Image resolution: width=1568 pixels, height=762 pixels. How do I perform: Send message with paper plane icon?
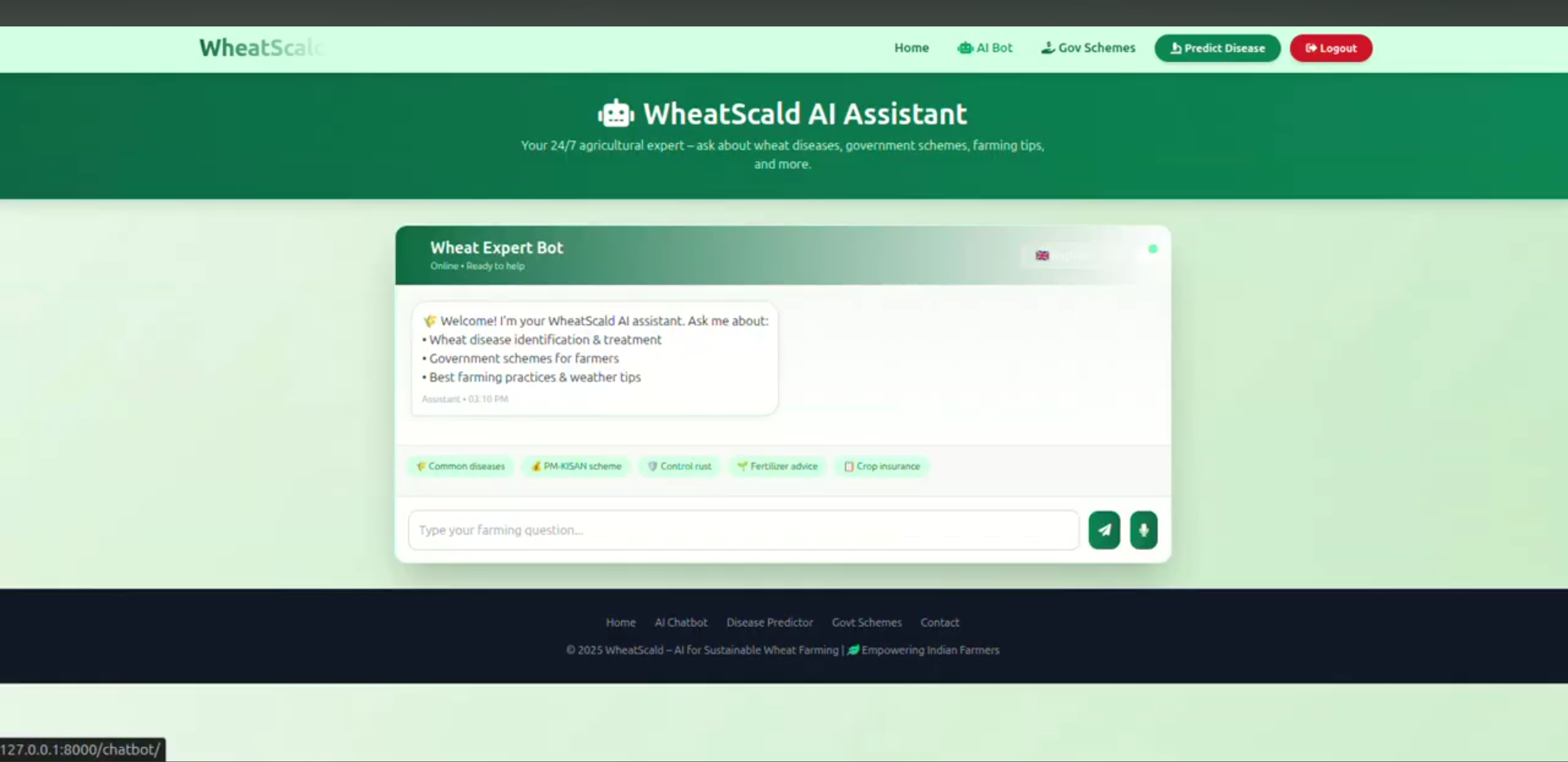click(1104, 530)
